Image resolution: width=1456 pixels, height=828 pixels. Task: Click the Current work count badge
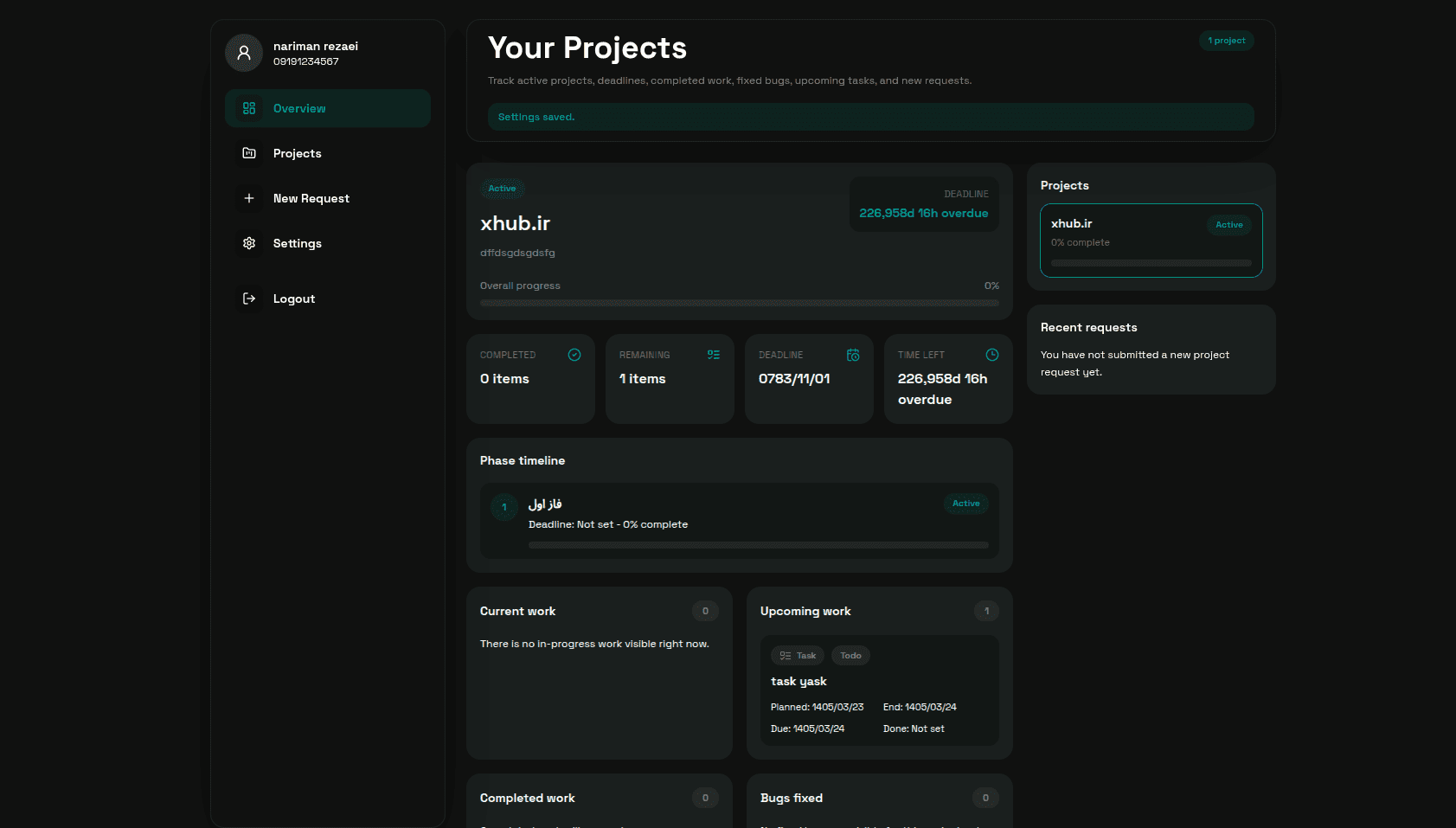point(705,611)
